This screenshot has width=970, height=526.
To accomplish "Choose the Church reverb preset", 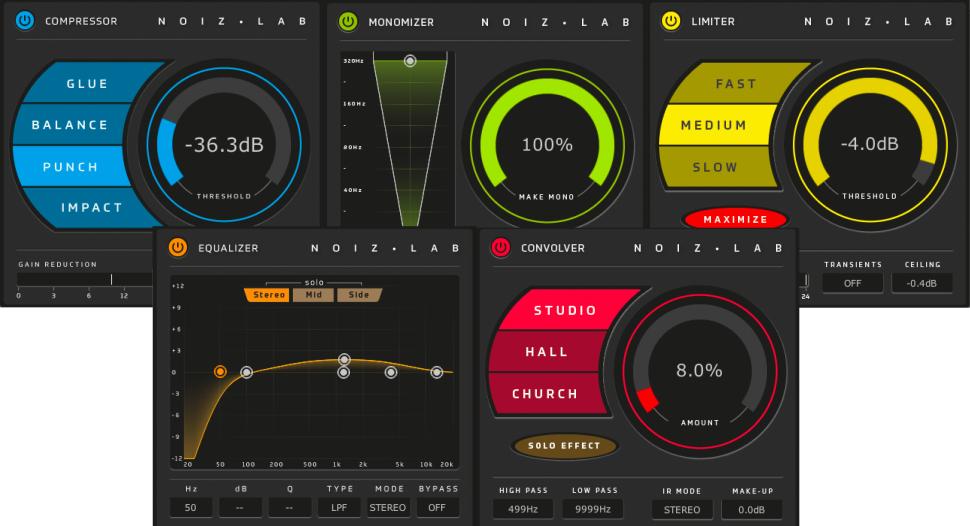I will (x=545, y=394).
